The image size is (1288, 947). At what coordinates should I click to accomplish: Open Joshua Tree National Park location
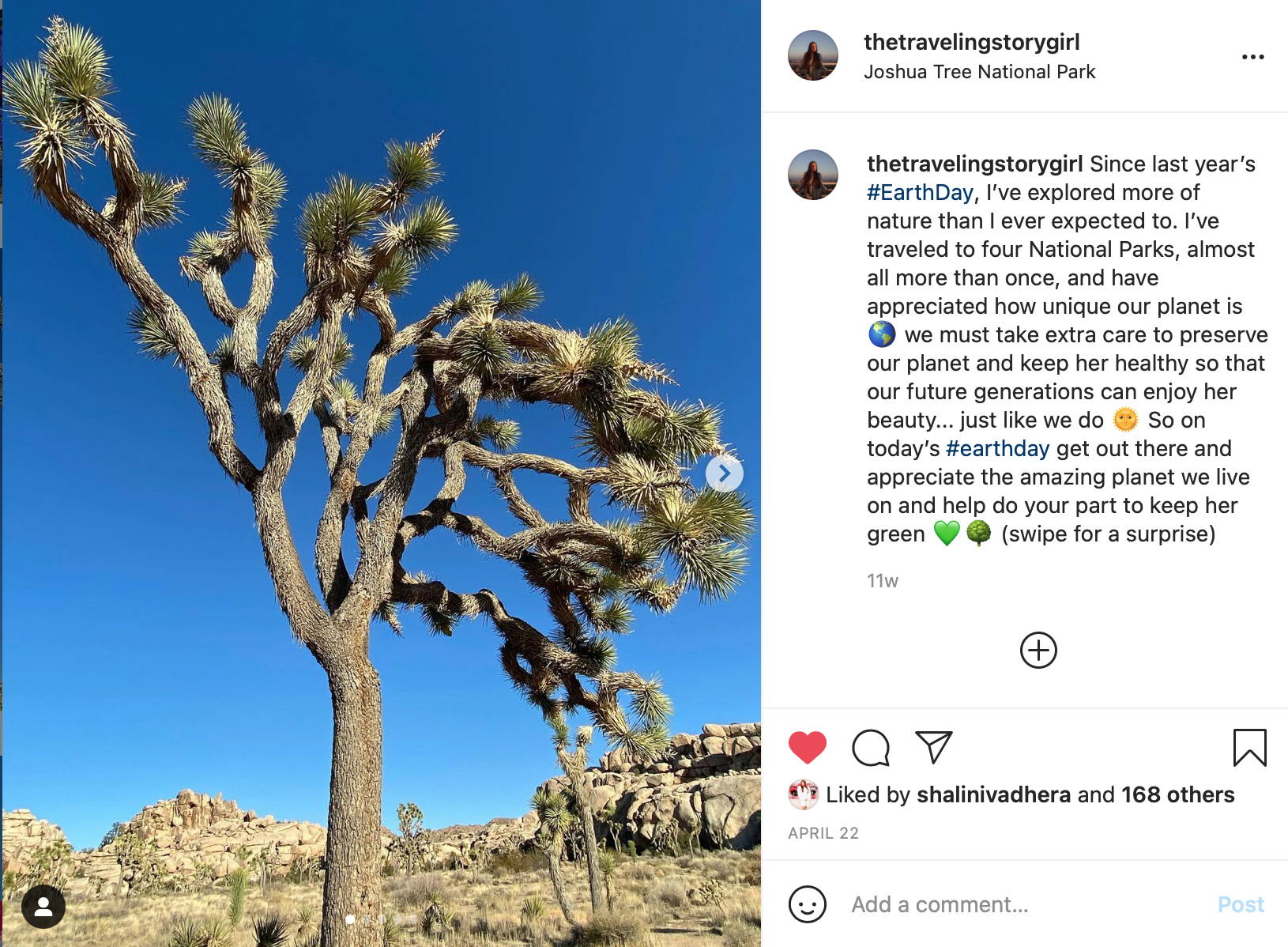[x=979, y=72]
